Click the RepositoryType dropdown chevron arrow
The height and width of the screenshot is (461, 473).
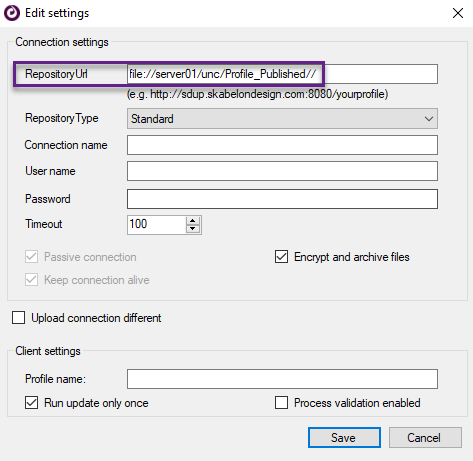pyautogui.click(x=429, y=119)
